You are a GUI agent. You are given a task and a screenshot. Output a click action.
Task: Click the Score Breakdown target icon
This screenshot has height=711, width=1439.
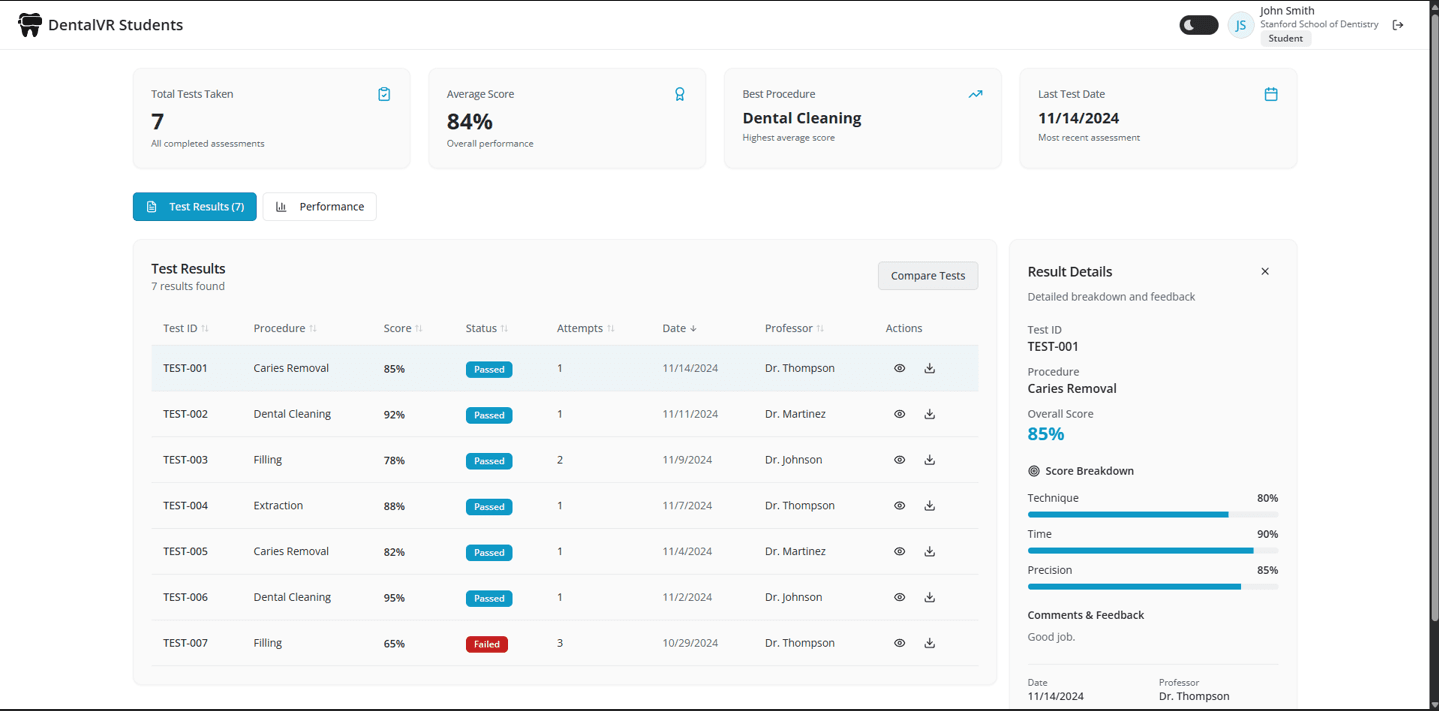point(1034,471)
